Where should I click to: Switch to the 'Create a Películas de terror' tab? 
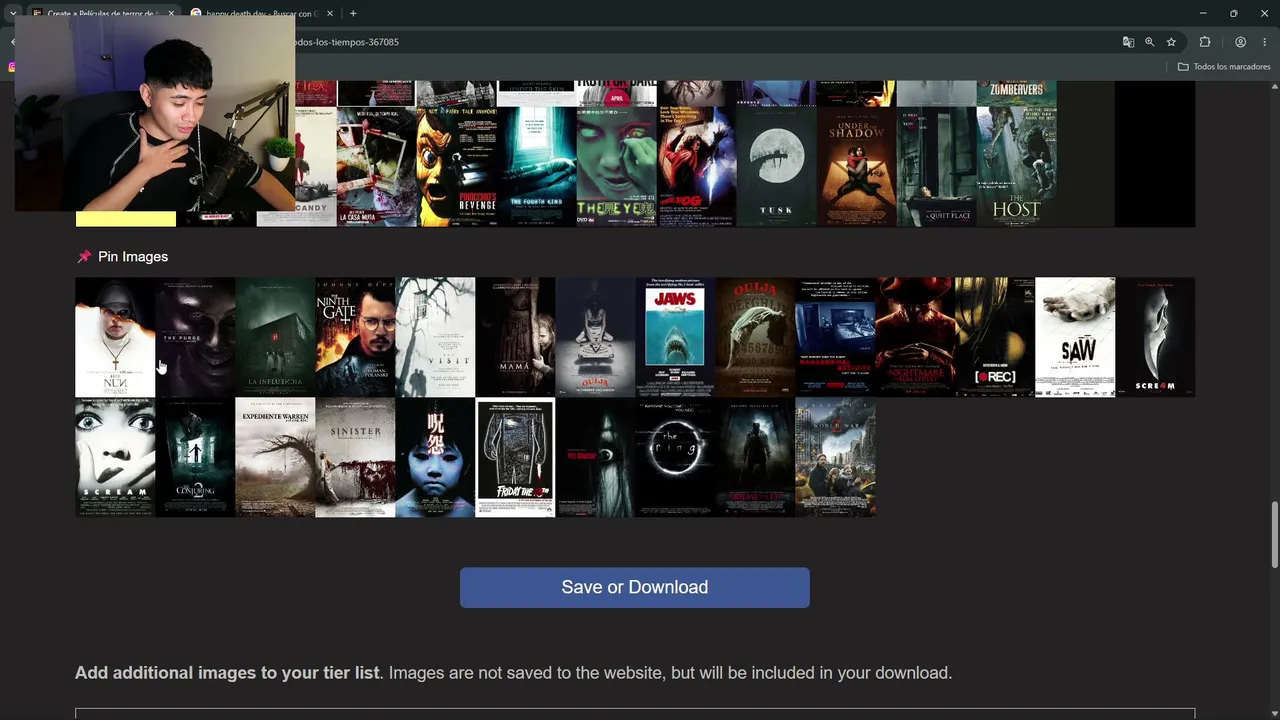100,13
